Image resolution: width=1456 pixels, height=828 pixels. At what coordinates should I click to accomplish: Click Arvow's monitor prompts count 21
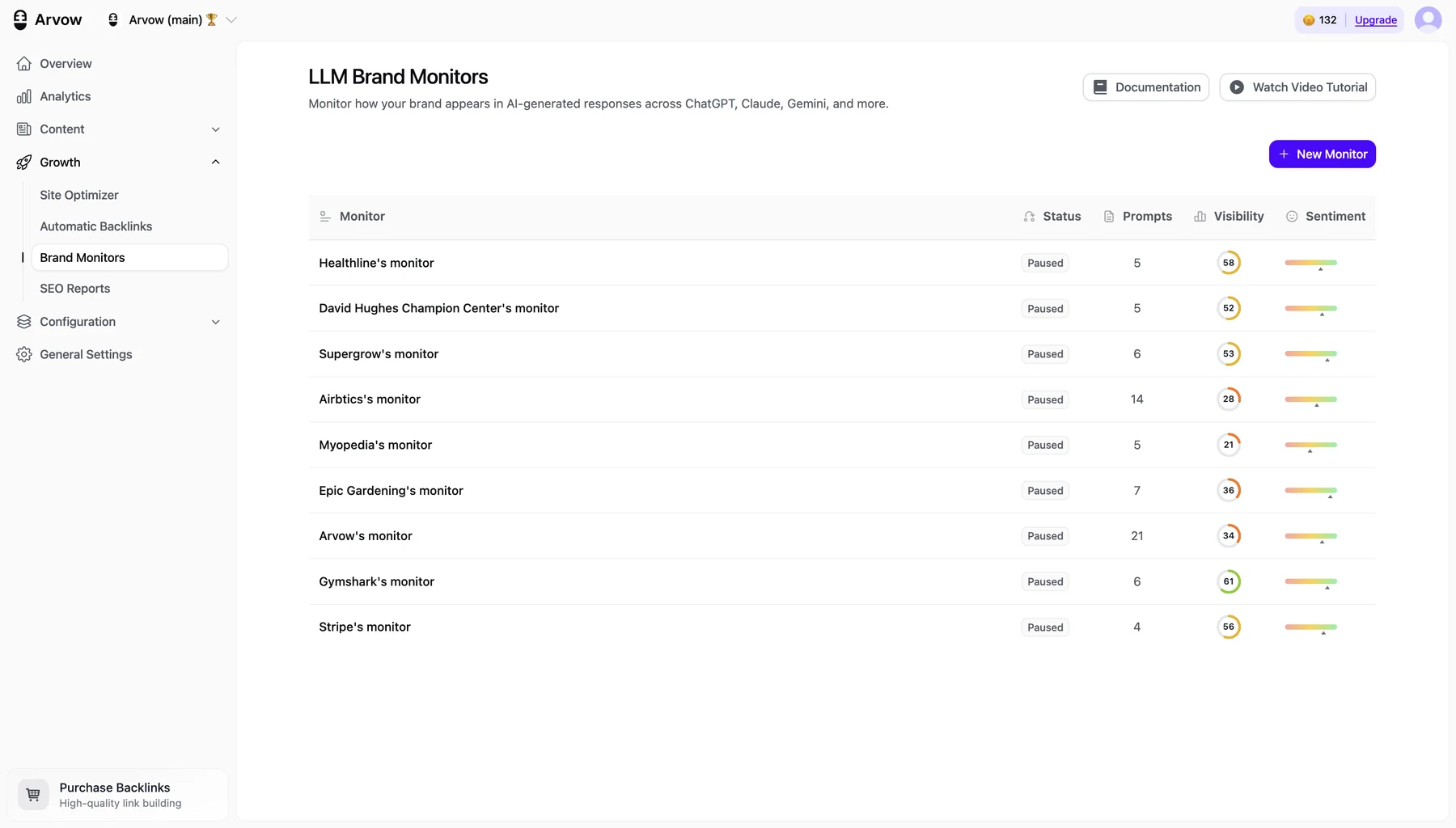1136,536
